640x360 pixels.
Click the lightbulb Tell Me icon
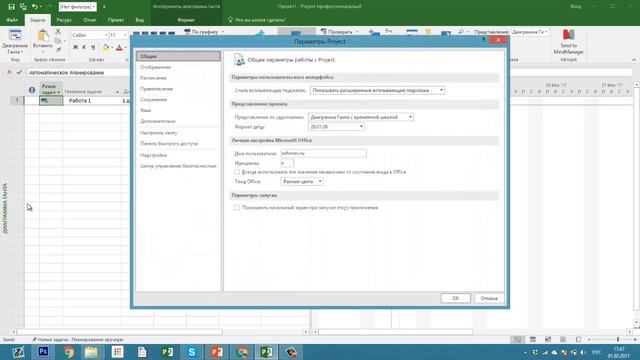(x=230, y=20)
